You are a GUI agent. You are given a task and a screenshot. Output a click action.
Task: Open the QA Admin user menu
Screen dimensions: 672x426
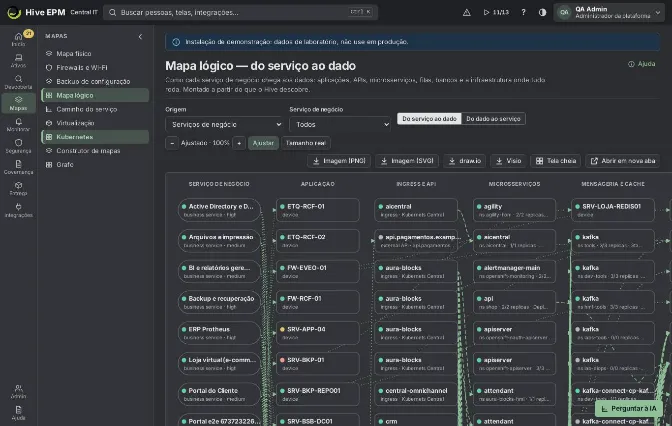(x=609, y=12)
